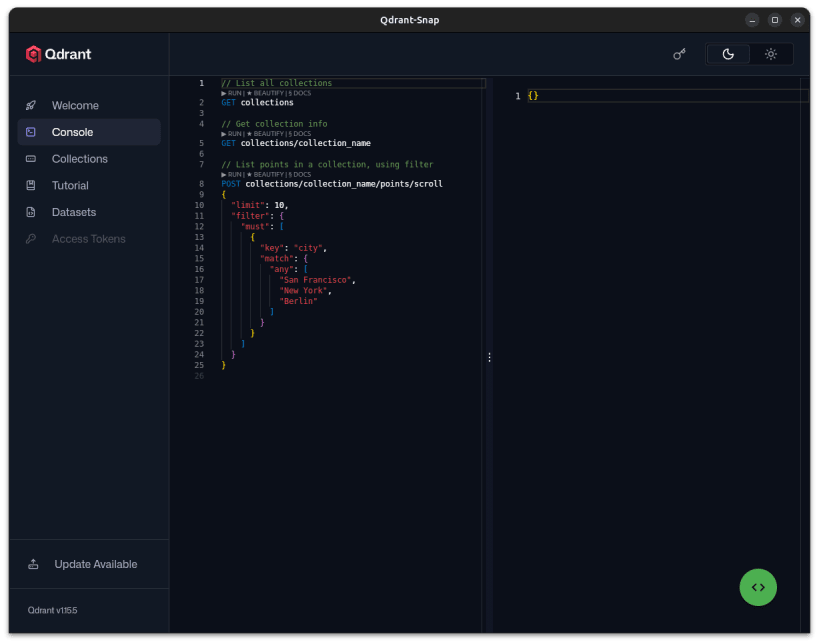Viewport: 819px width, 644px height.
Task: Beautify the points scroll POST request
Action: 265,174
